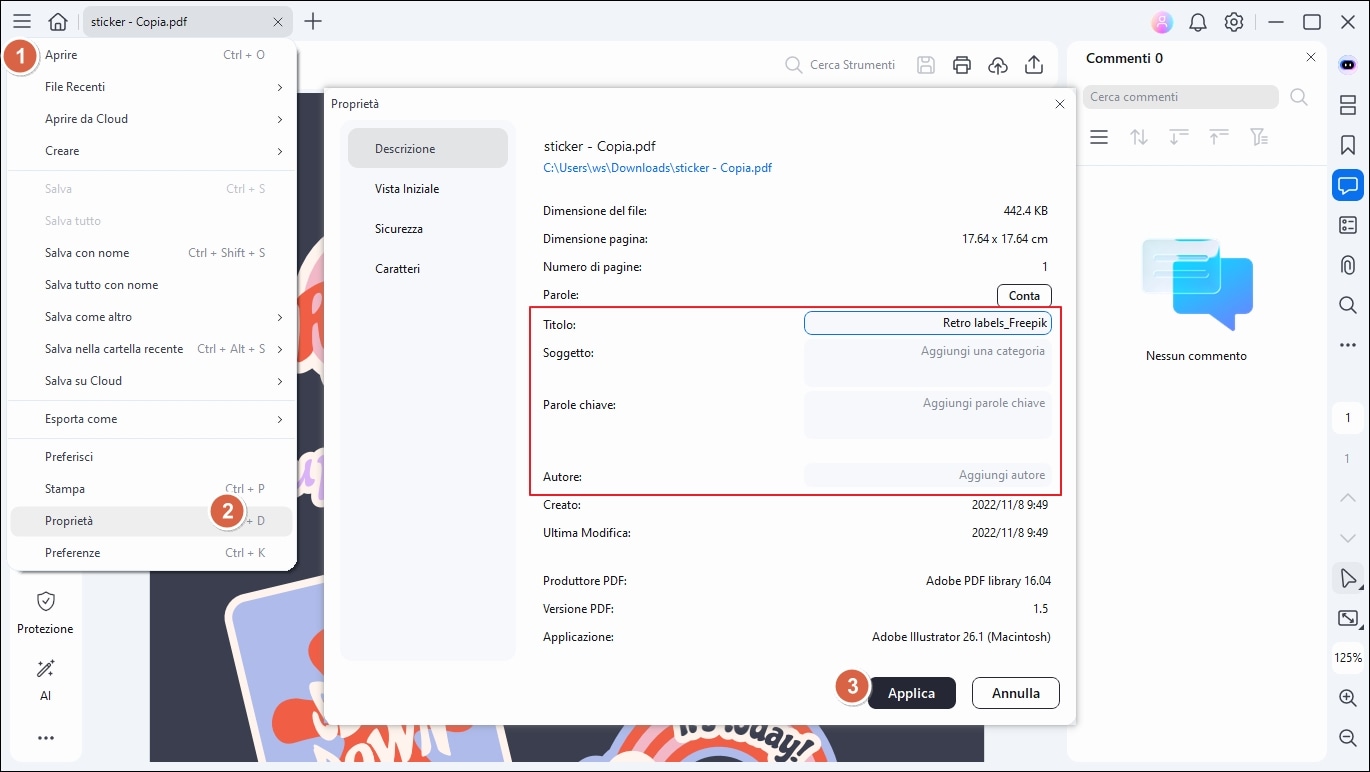This screenshot has height=772, width=1370.
Task: Open notifications bell
Action: tap(1197, 22)
